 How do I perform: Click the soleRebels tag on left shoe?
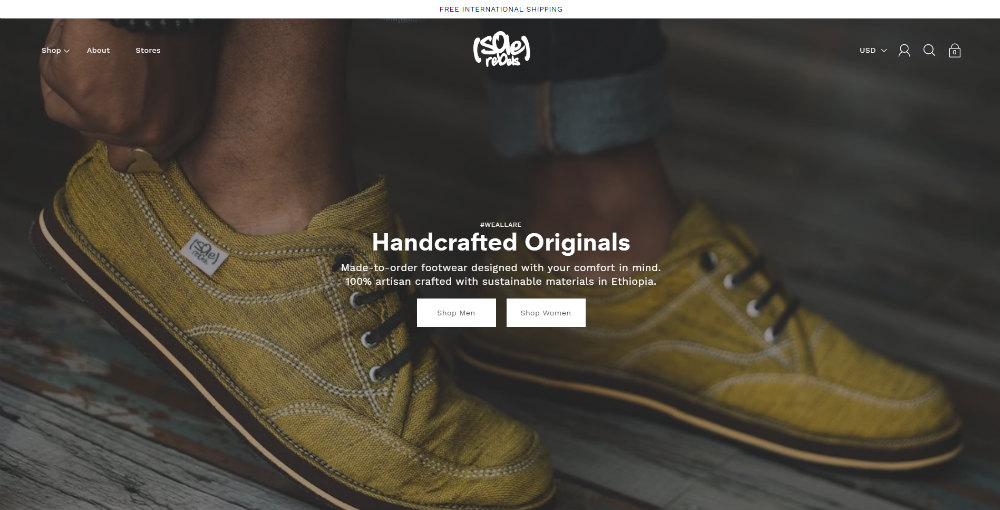pyautogui.click(x=203, y=253)
